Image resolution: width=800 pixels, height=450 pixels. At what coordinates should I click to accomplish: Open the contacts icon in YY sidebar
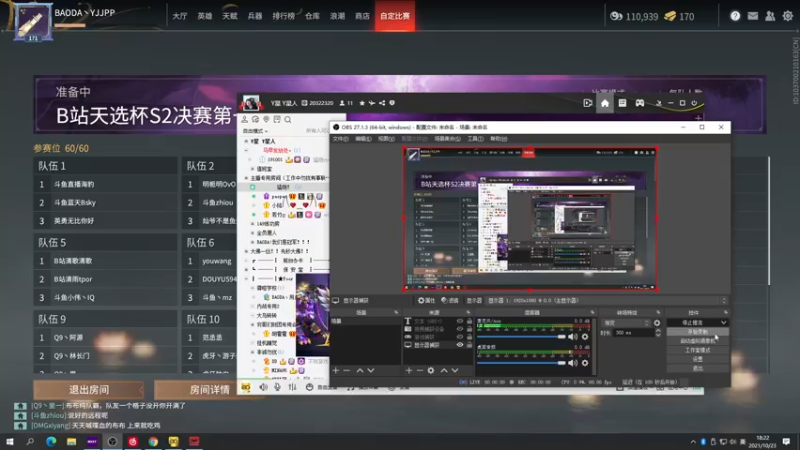coord(245,119)
